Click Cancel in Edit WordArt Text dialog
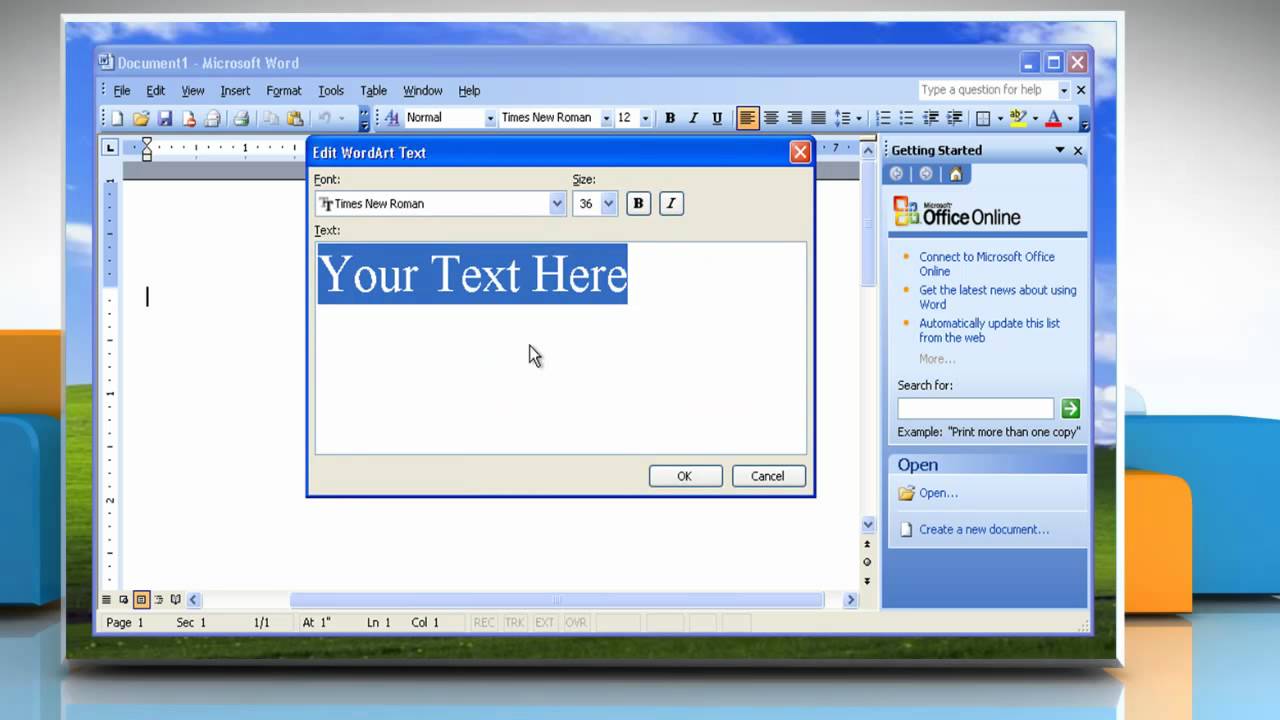 click(768, 476)
